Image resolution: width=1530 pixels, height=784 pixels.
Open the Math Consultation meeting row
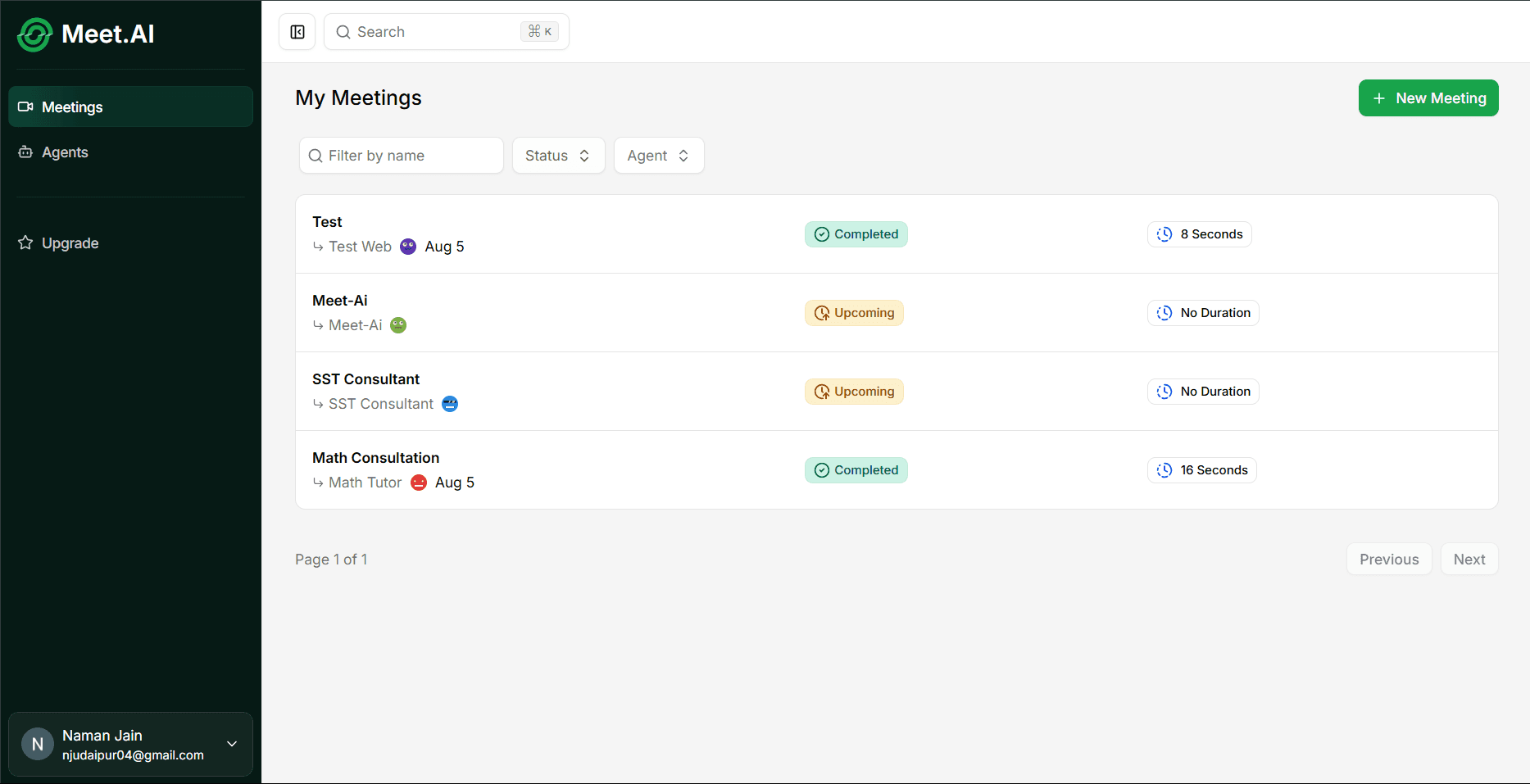897,470
